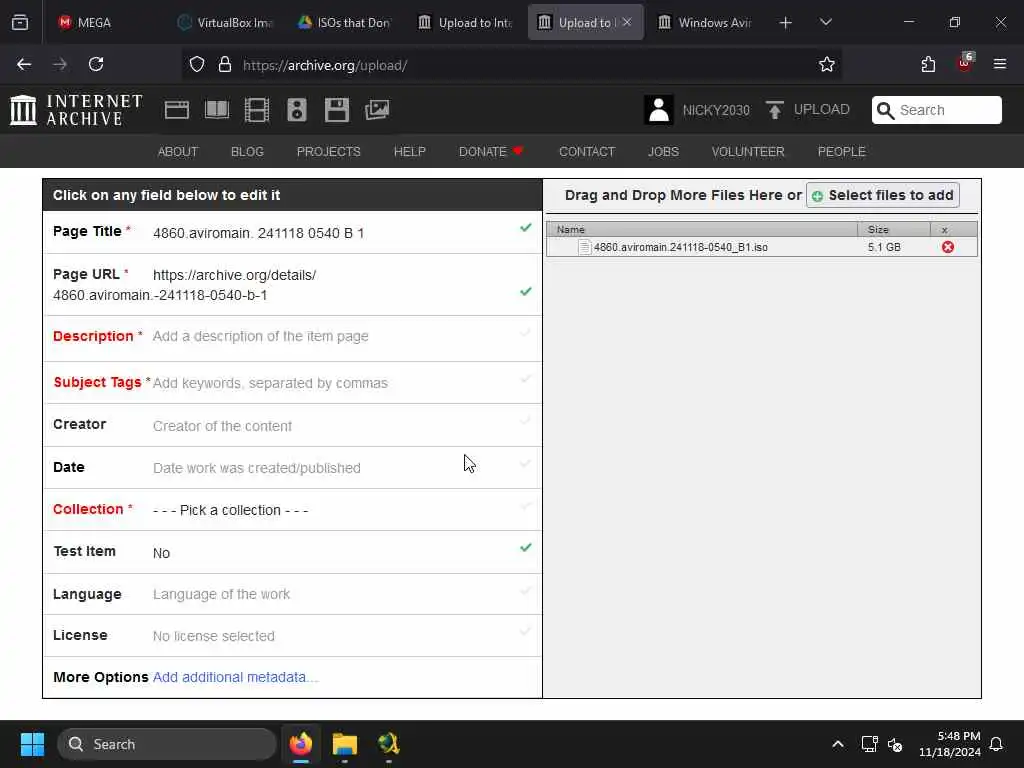Switch to the ISOs that Don't tab
The width and height of the screenshot is (1024, 768).
click(346, 23)
